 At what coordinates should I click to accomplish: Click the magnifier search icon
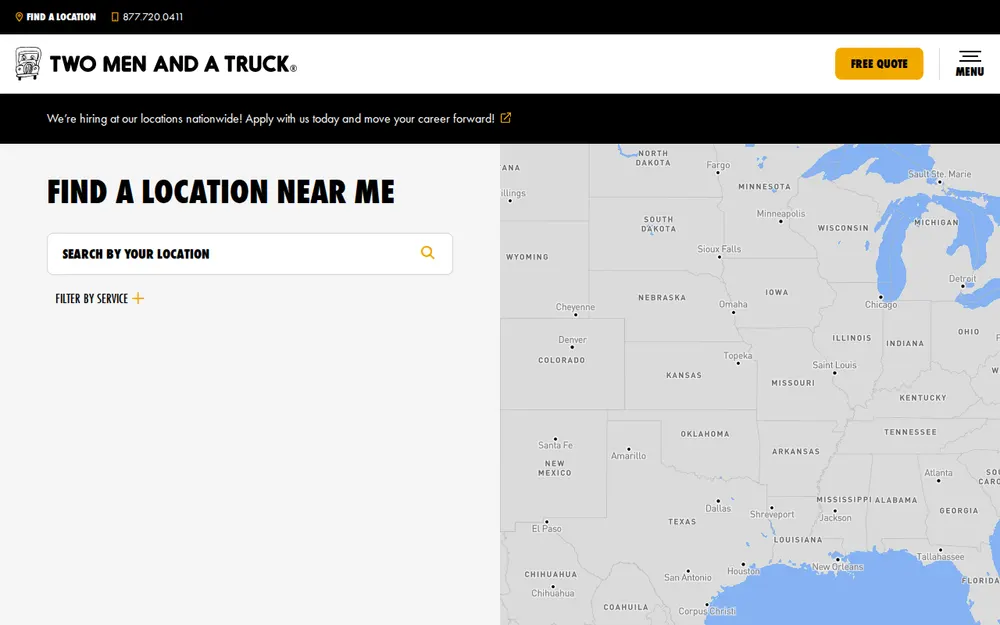pos(428,253)
